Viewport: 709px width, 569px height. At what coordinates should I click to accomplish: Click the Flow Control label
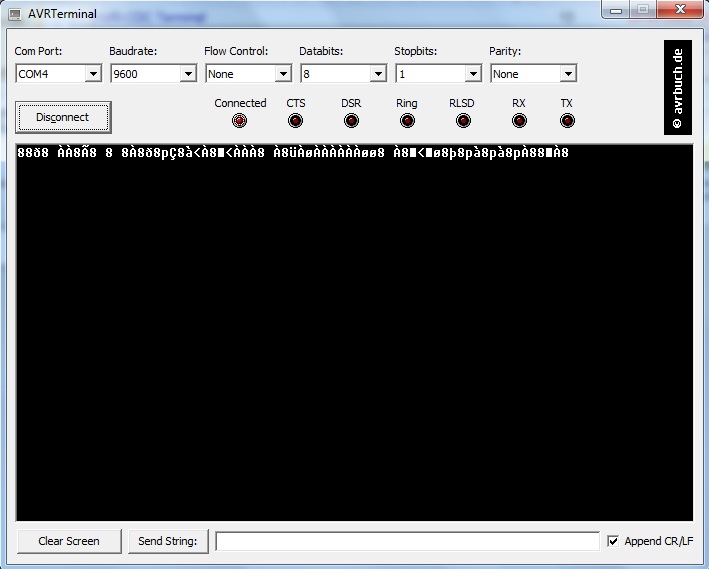tap(236, 51)
